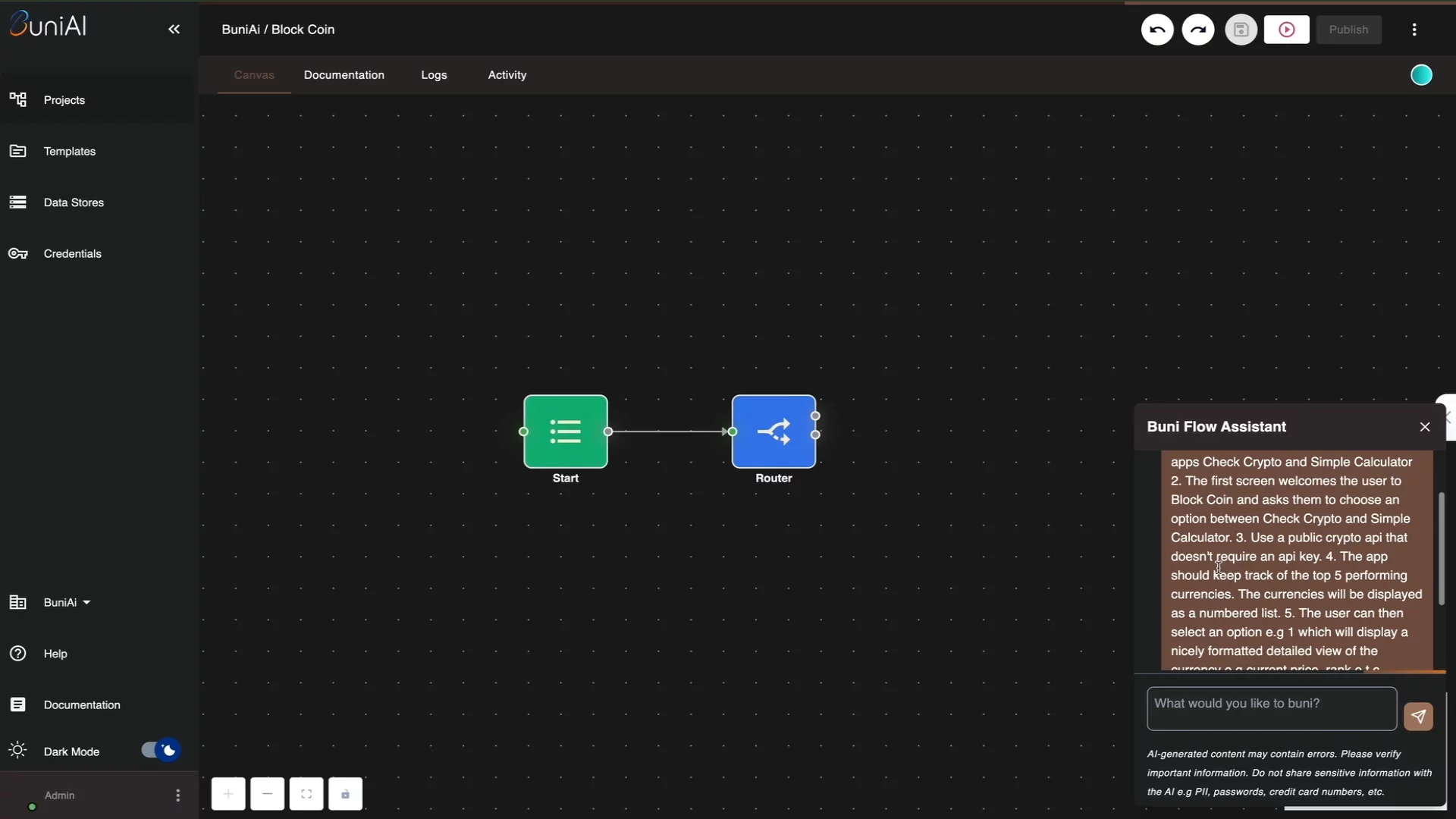The height and width of the screenshot is (819, 1456).
Task: Open top-right more options menu
Action: point(1414,30)
